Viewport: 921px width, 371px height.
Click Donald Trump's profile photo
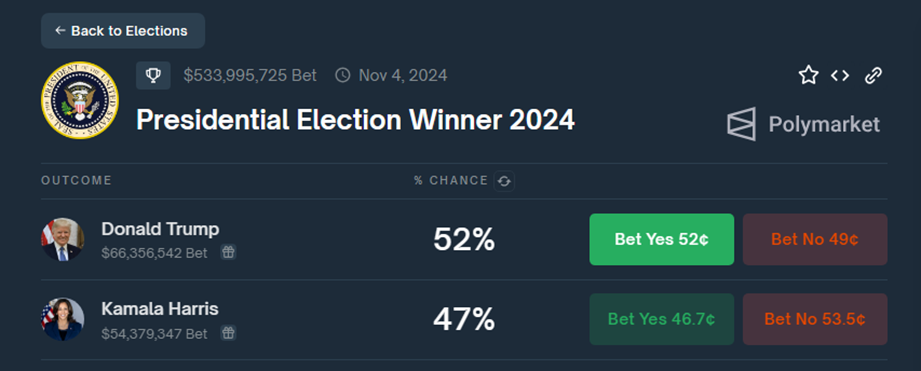(x=63, y=240)
